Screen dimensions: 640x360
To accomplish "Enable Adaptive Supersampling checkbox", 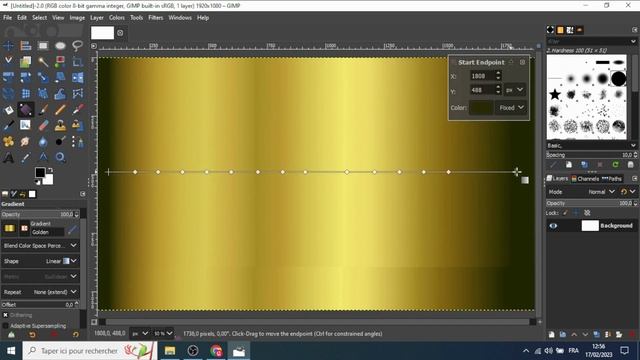I will click(x=5, y=326).
